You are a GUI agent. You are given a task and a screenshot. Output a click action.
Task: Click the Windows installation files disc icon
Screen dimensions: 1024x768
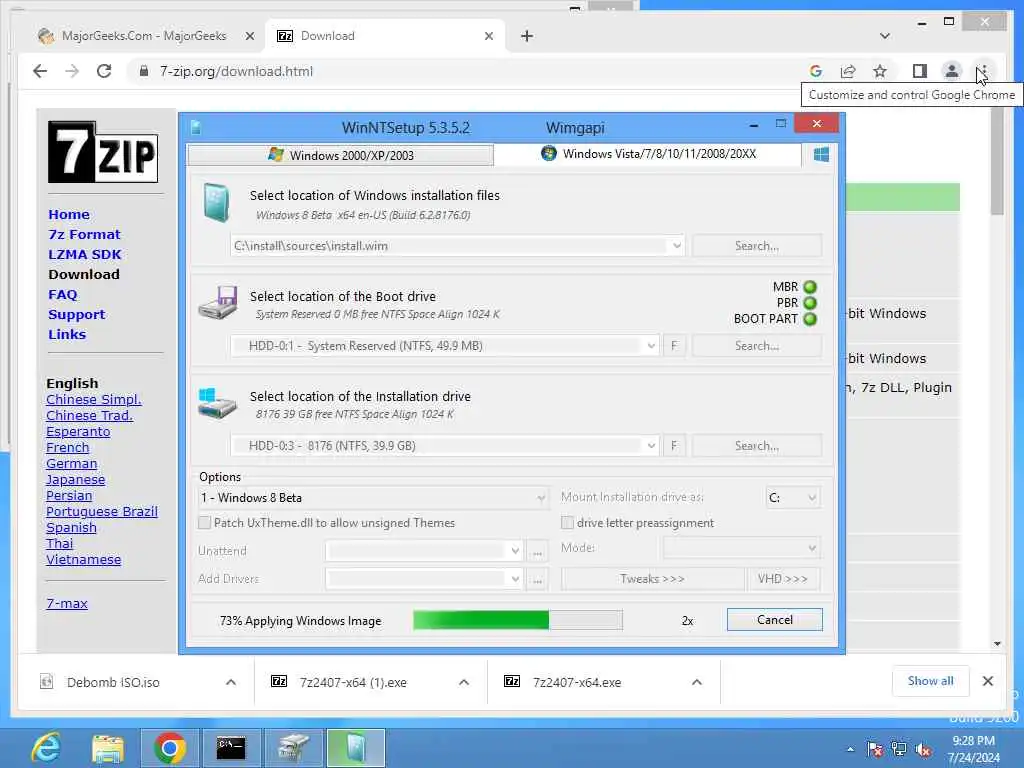tap(216, 203)
